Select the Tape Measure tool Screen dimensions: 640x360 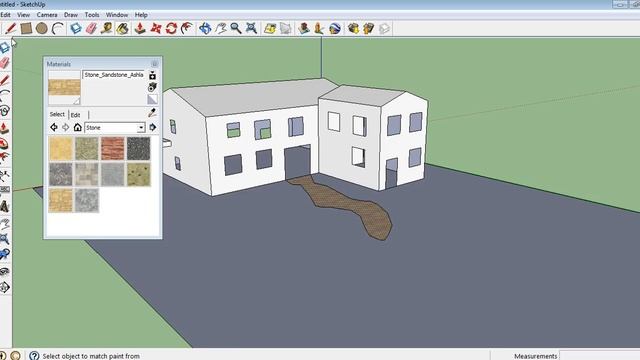point(107,29)
